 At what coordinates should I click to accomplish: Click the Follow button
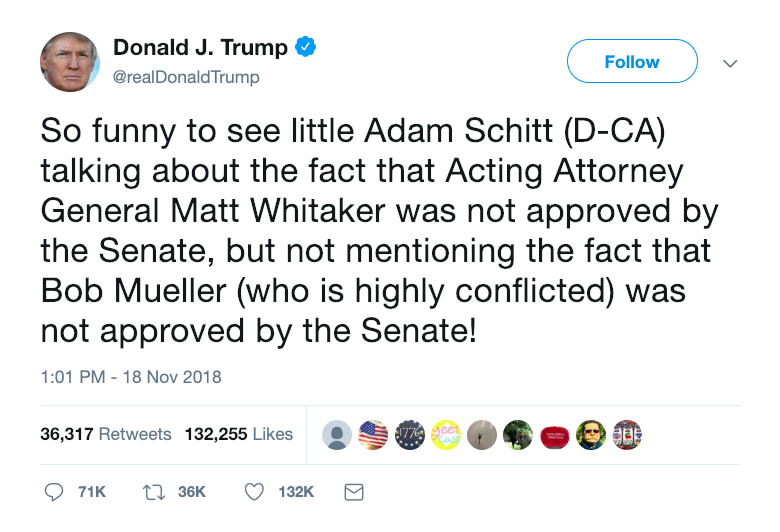pyautogui.click(x=632, y=61)
